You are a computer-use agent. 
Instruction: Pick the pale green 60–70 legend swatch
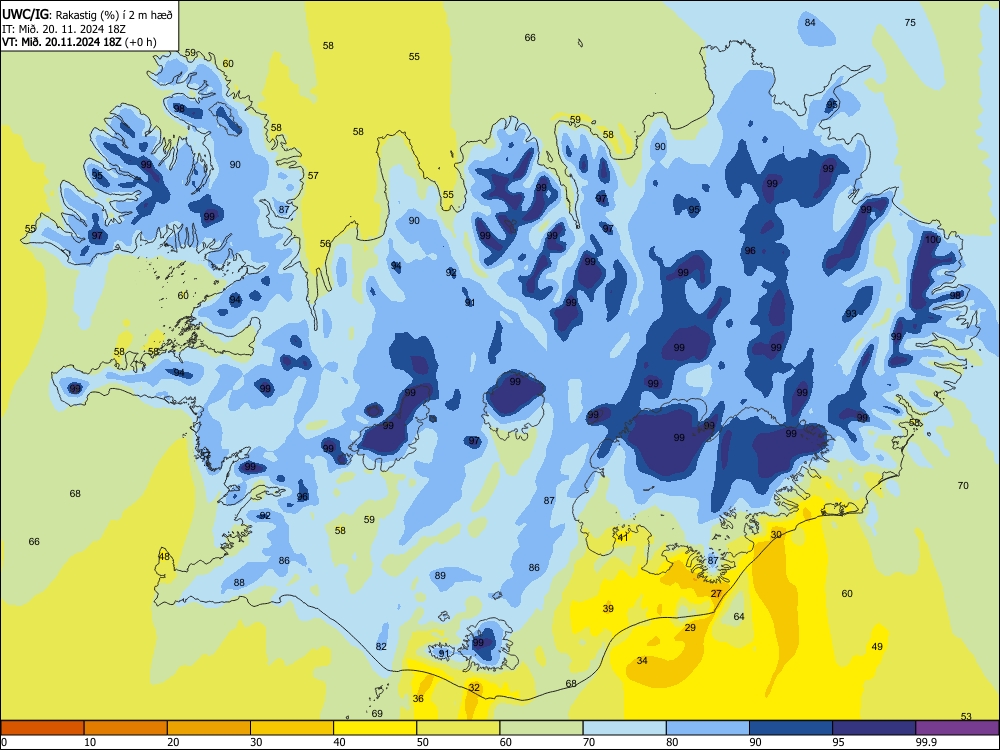(541, 728)
